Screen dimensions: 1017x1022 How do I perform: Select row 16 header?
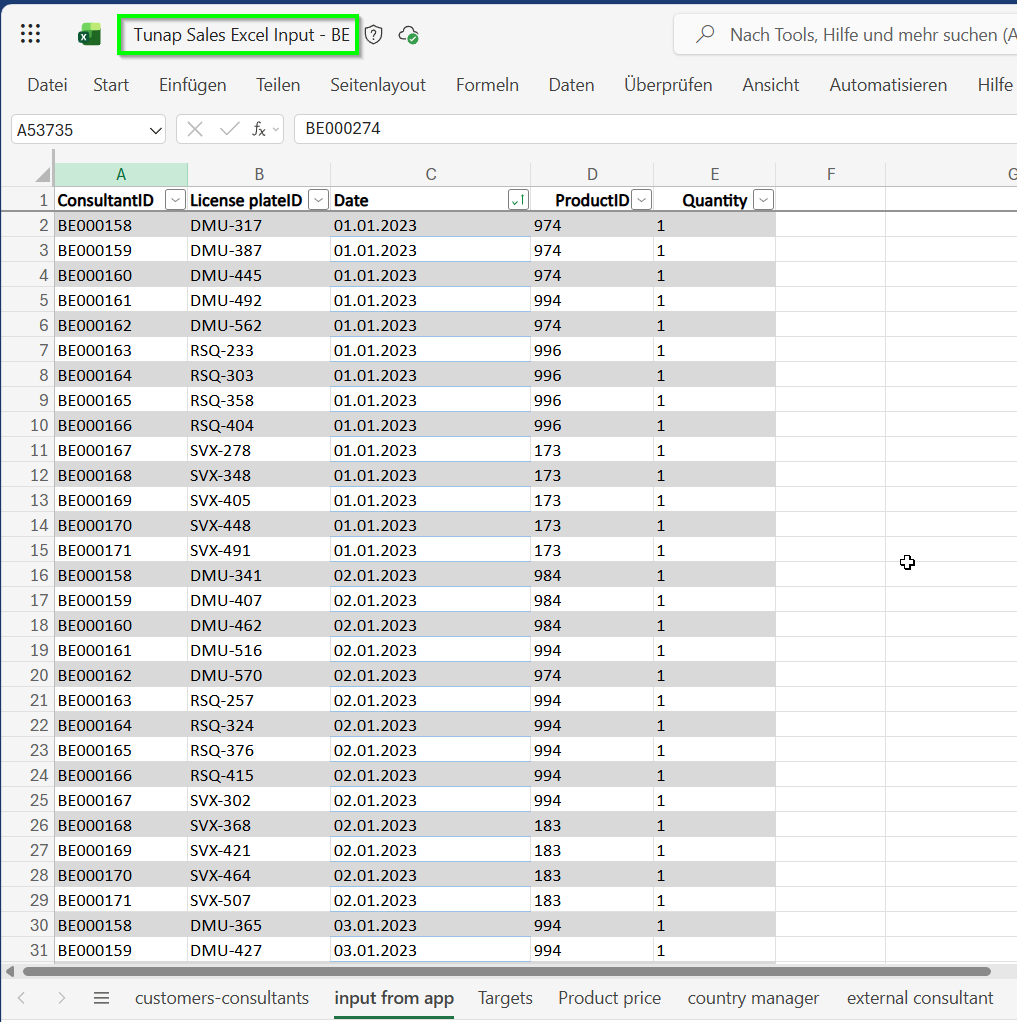coord(27,576)
